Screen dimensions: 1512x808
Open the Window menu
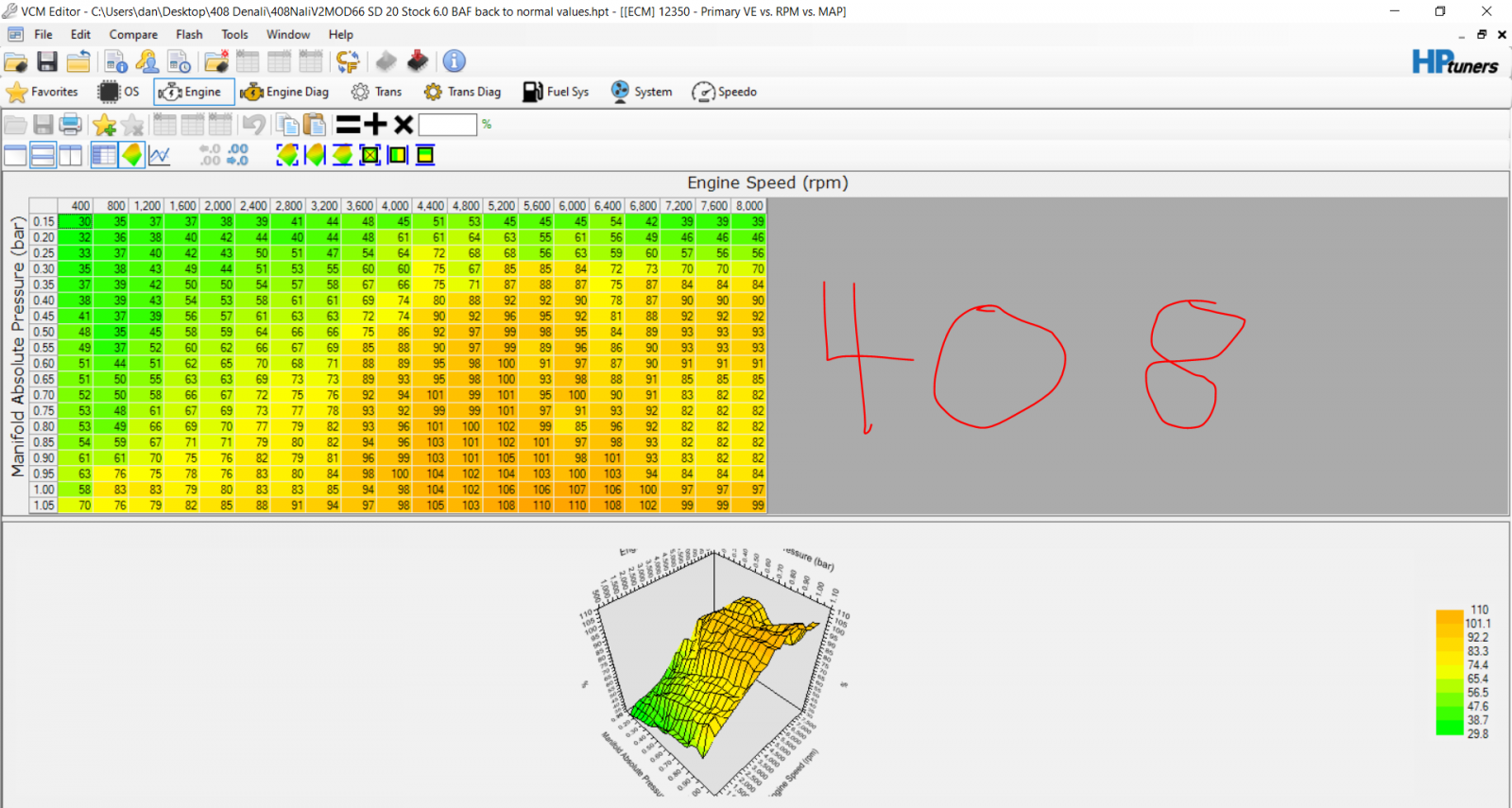(288, 35)
